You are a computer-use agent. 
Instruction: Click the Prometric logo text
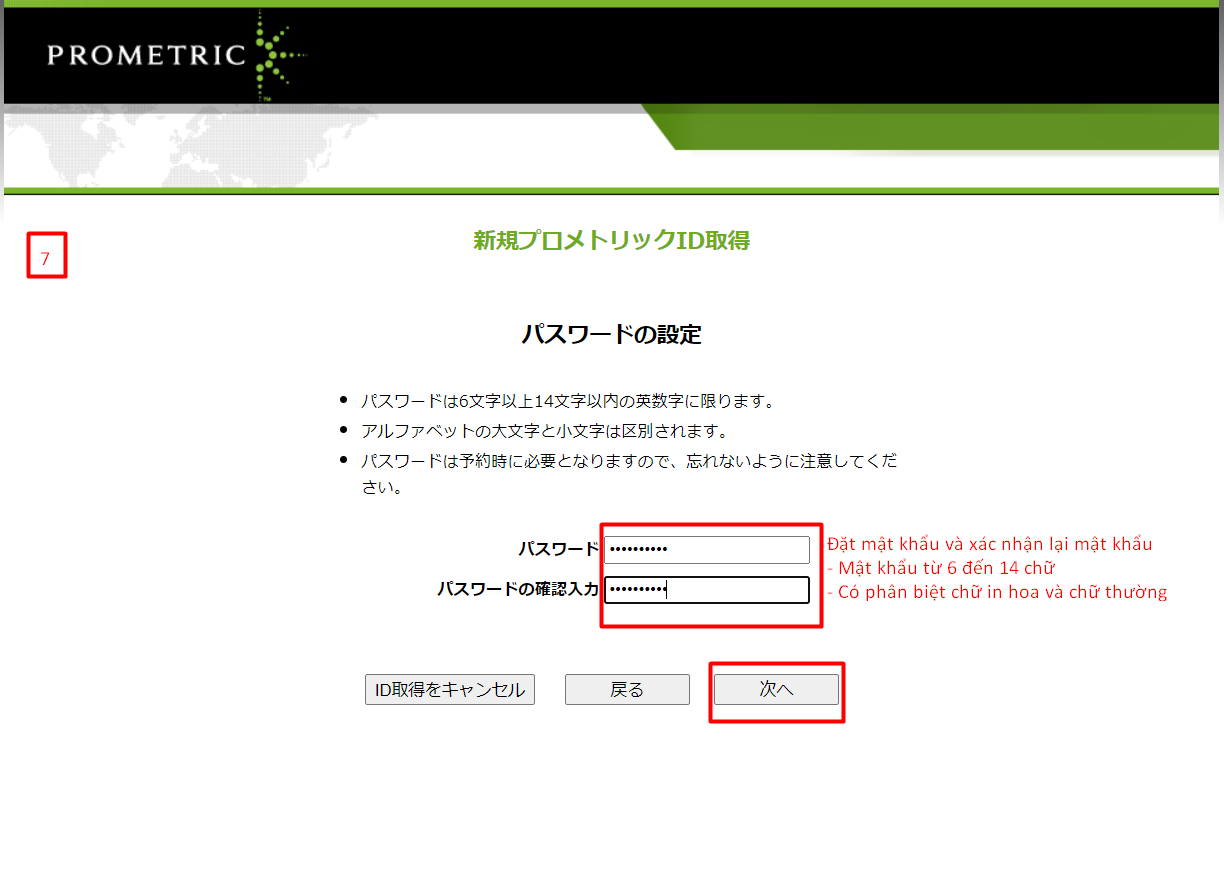(146, 54)
